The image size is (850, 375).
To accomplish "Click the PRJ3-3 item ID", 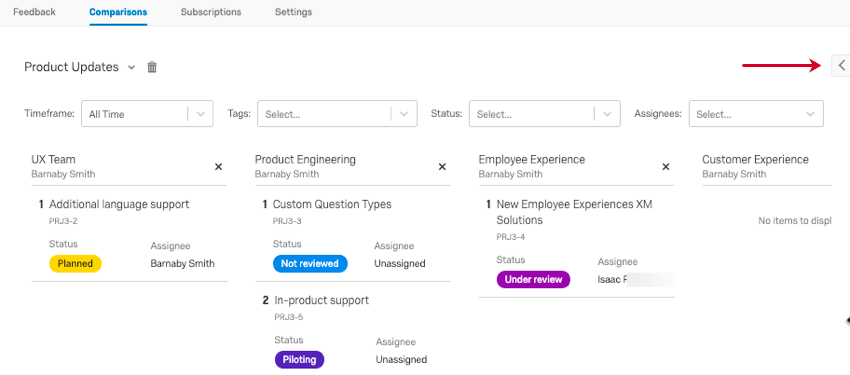I will pos(287,221).
